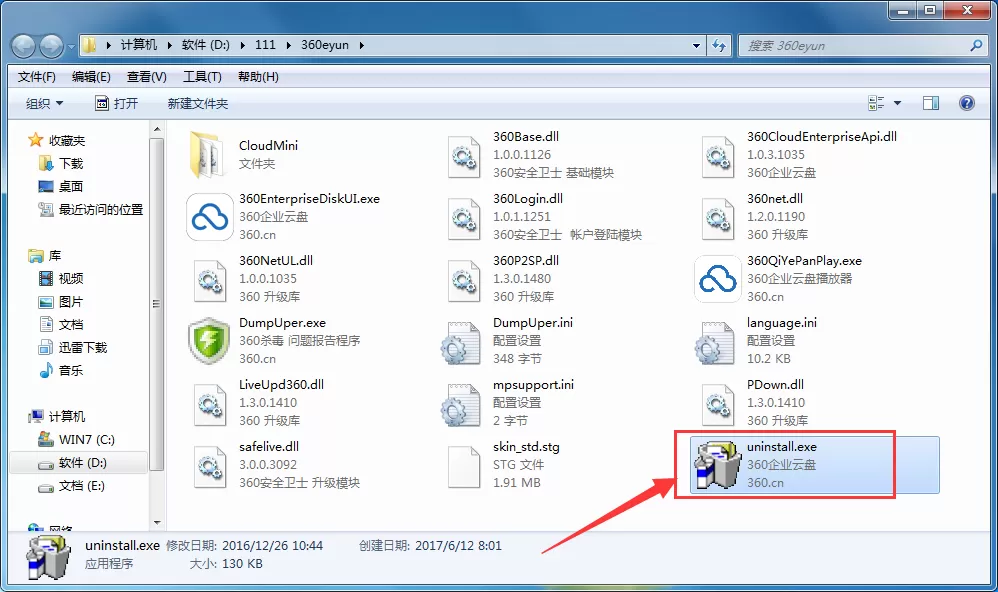Select the 360Login.dll file icon
Screen dimensions: 998x592
(x=463, y=219)
